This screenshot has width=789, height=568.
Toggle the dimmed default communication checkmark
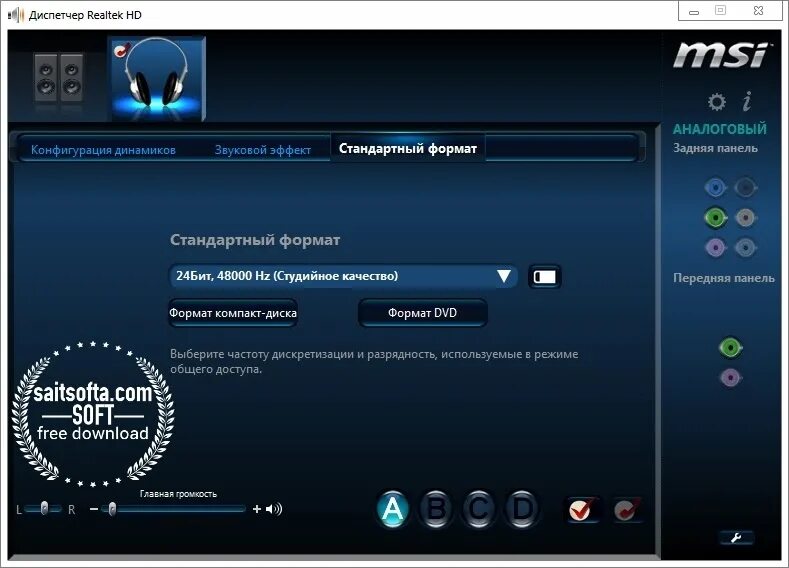627,510
